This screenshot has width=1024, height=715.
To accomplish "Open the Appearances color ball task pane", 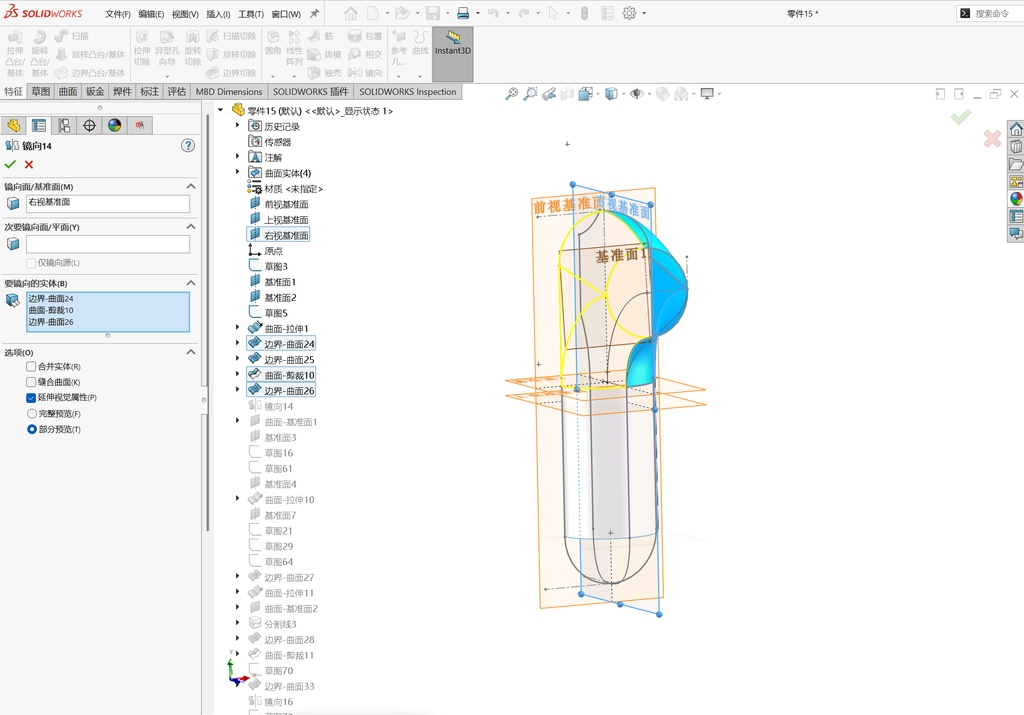I will 1016,199.
